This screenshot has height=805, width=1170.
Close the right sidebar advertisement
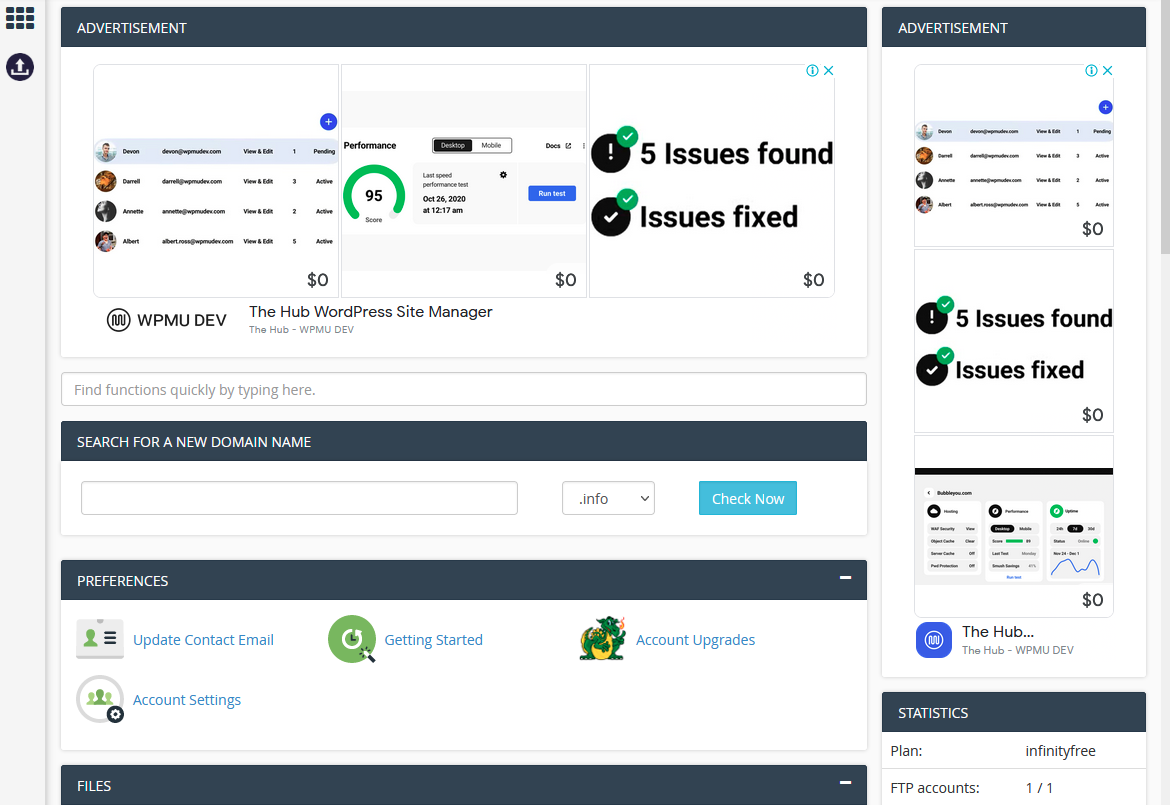(x=1107, y=71)
